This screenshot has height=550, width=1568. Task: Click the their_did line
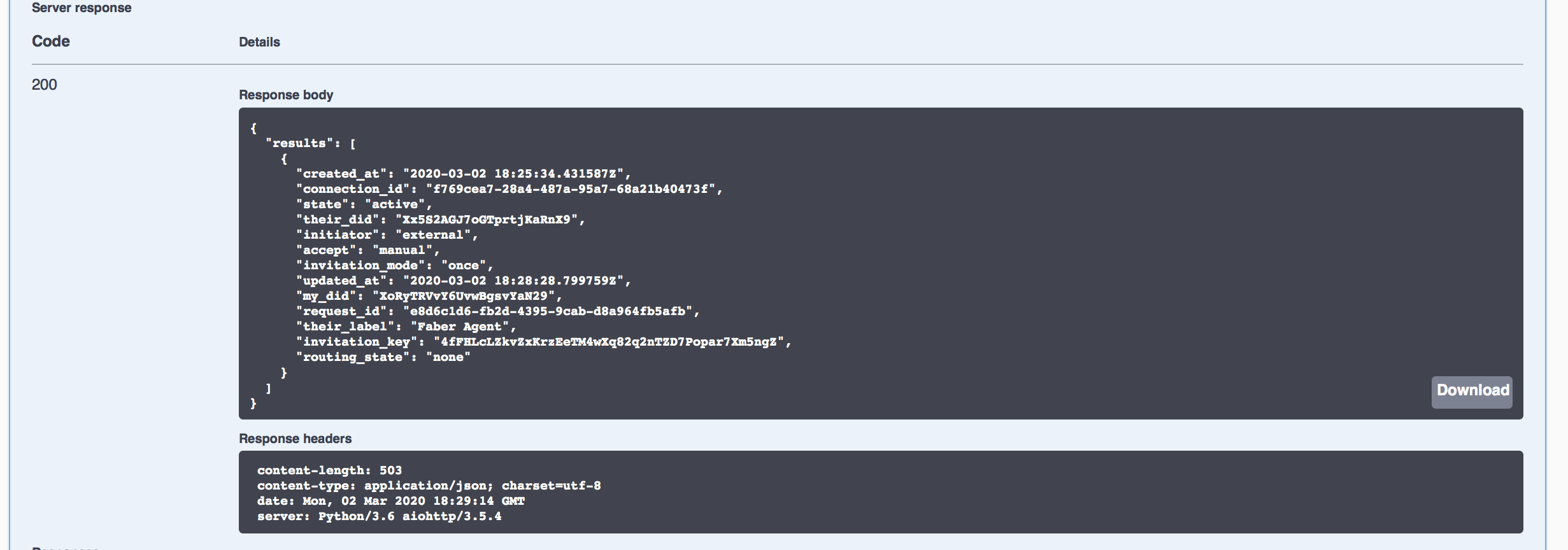440,220
